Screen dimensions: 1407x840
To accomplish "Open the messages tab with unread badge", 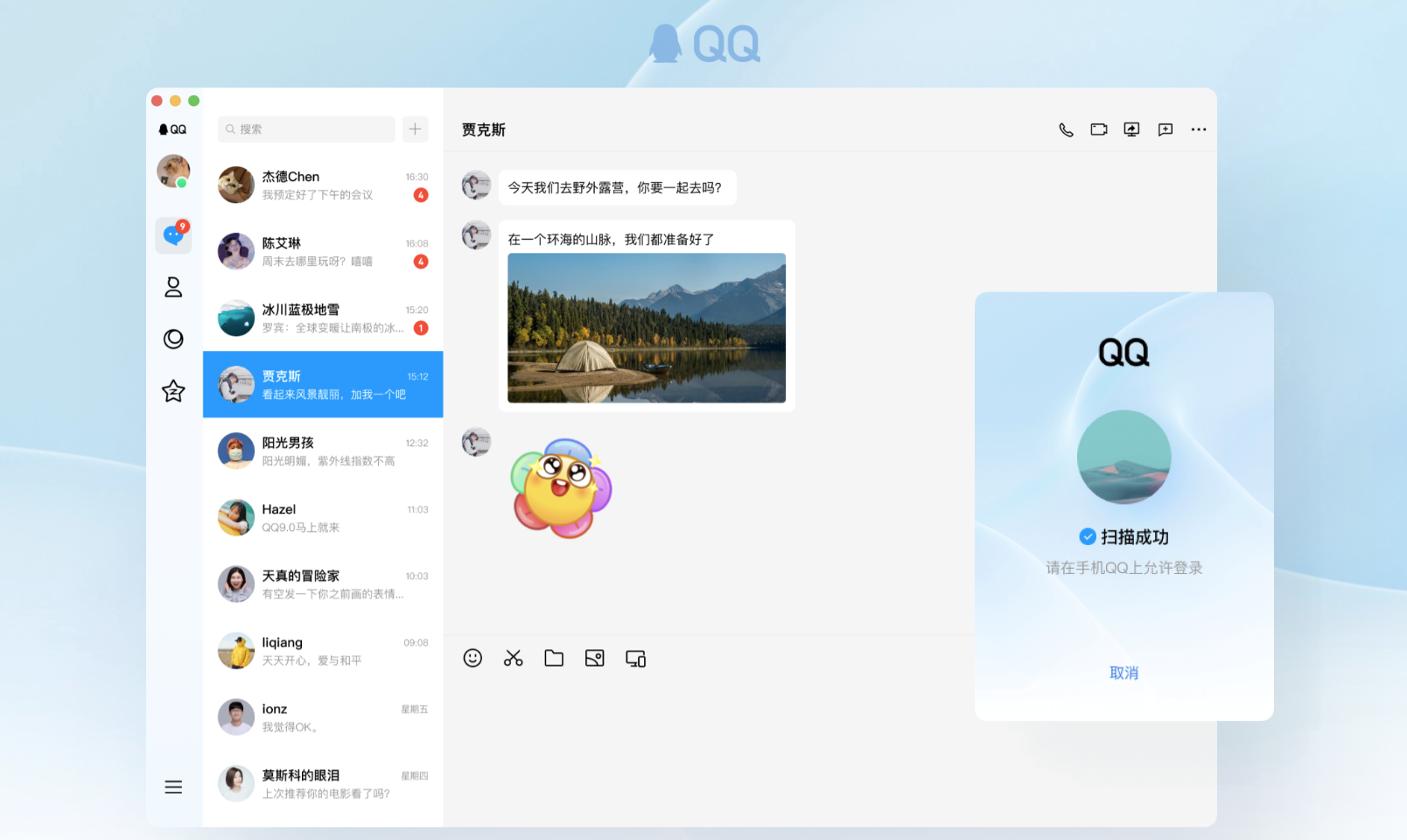I will pyautogui.click(x=173, y=235).
